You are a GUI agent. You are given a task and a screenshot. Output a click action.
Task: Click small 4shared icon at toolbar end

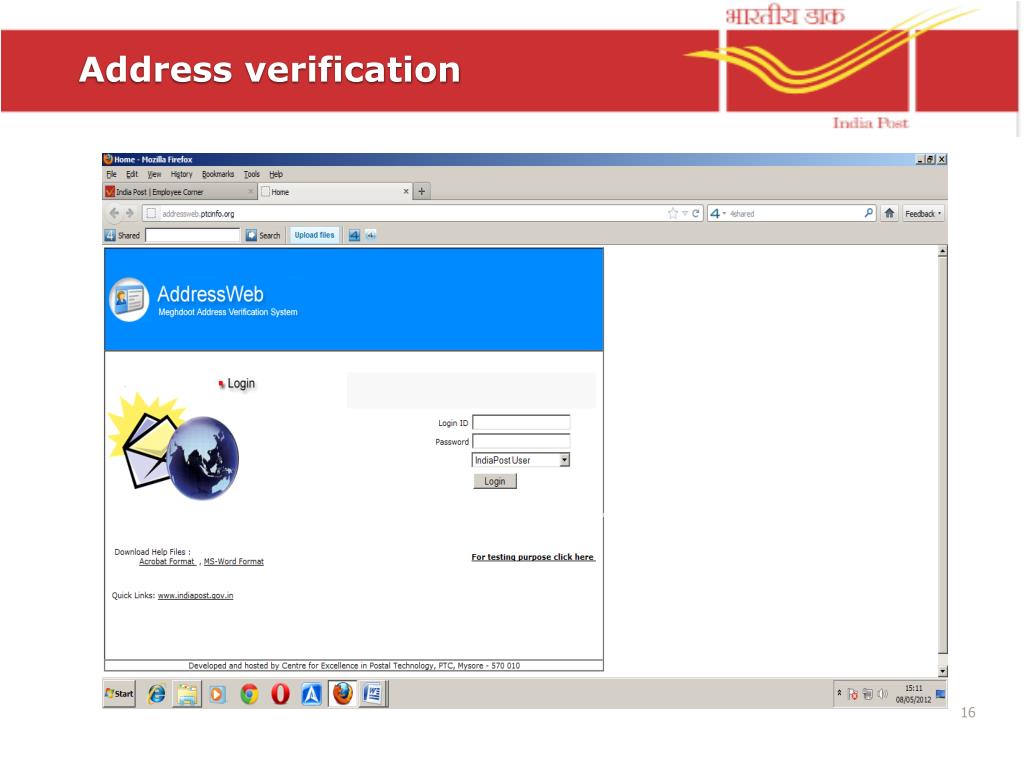[x=371, y=235]
